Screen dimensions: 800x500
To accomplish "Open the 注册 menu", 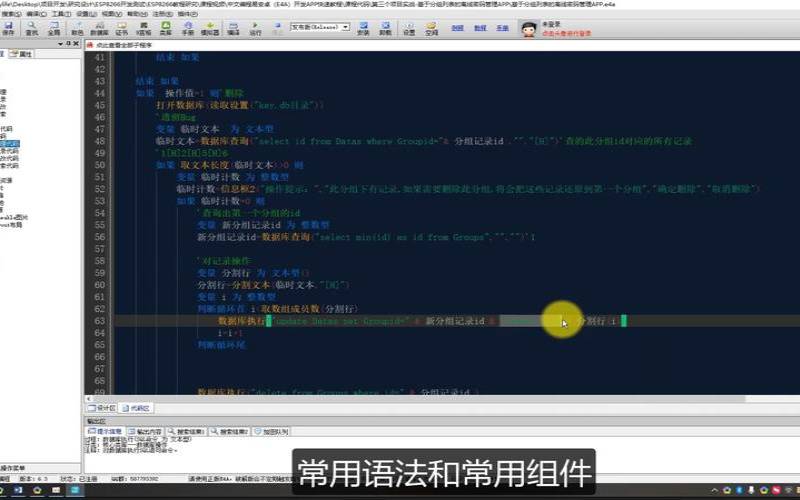I will point(162,14).
